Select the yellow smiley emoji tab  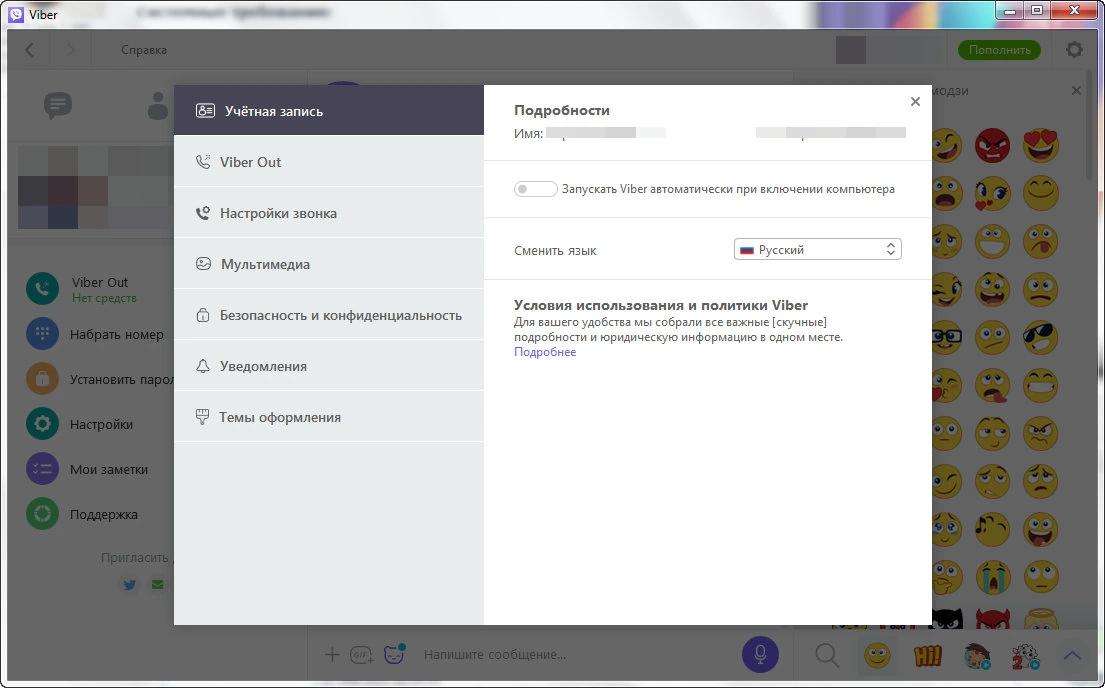pos(877,656)
